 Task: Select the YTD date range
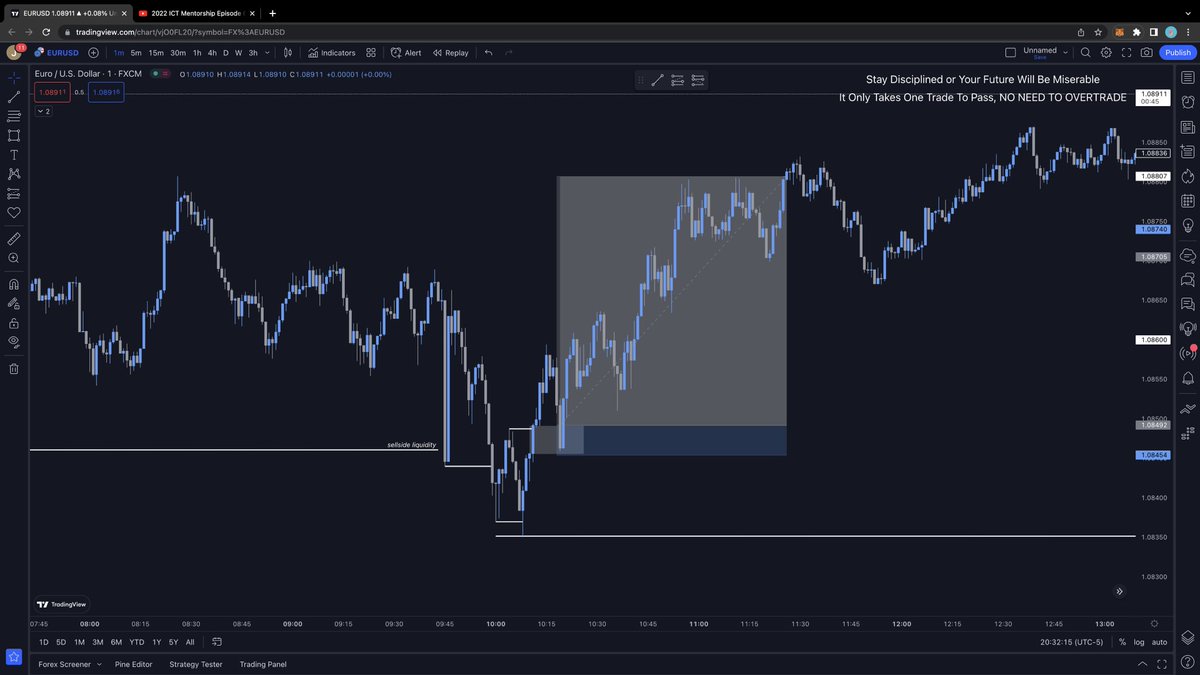click(x=137, y=642)
